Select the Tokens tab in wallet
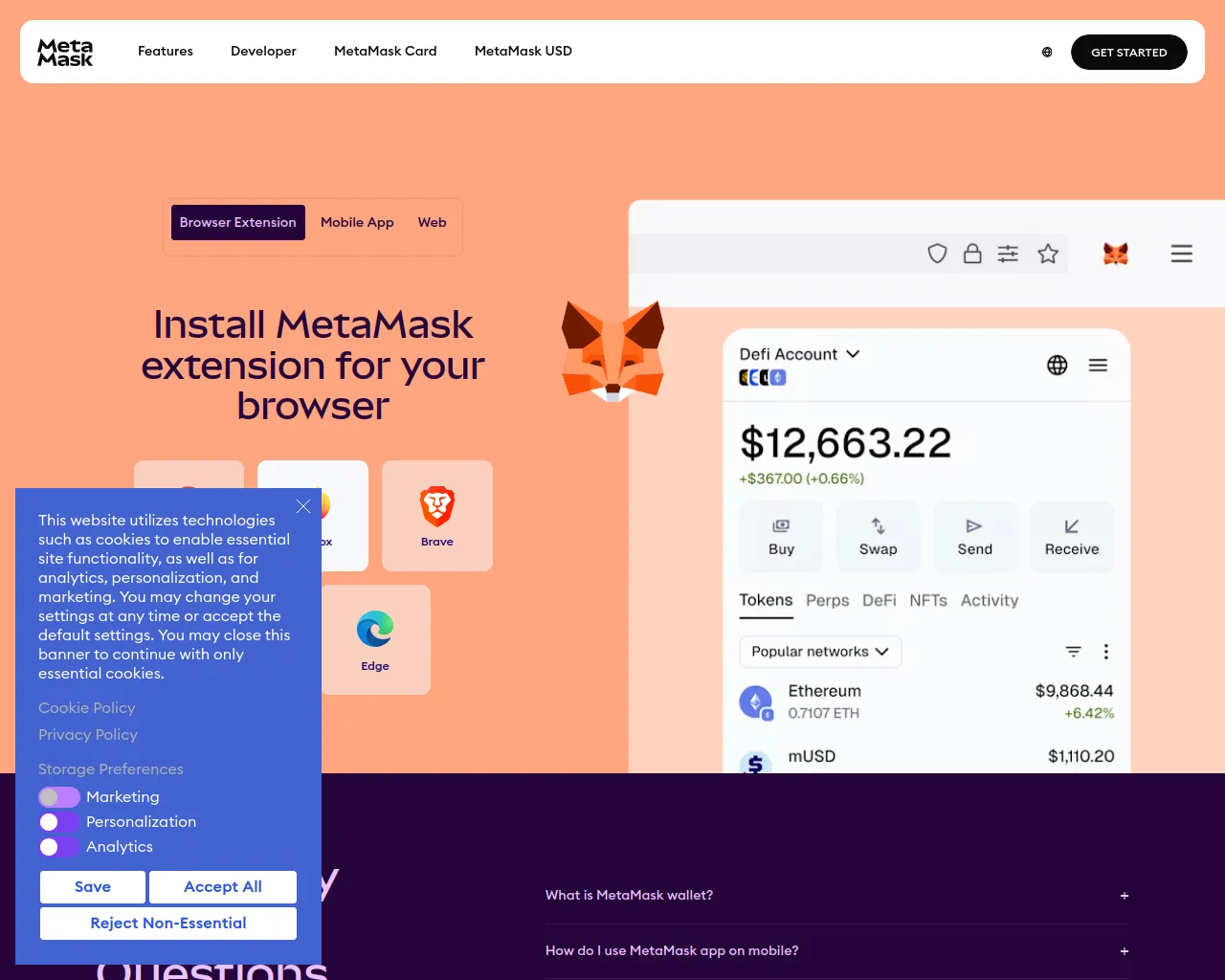This screenshot has height=980, width=1225. [766, 600]
